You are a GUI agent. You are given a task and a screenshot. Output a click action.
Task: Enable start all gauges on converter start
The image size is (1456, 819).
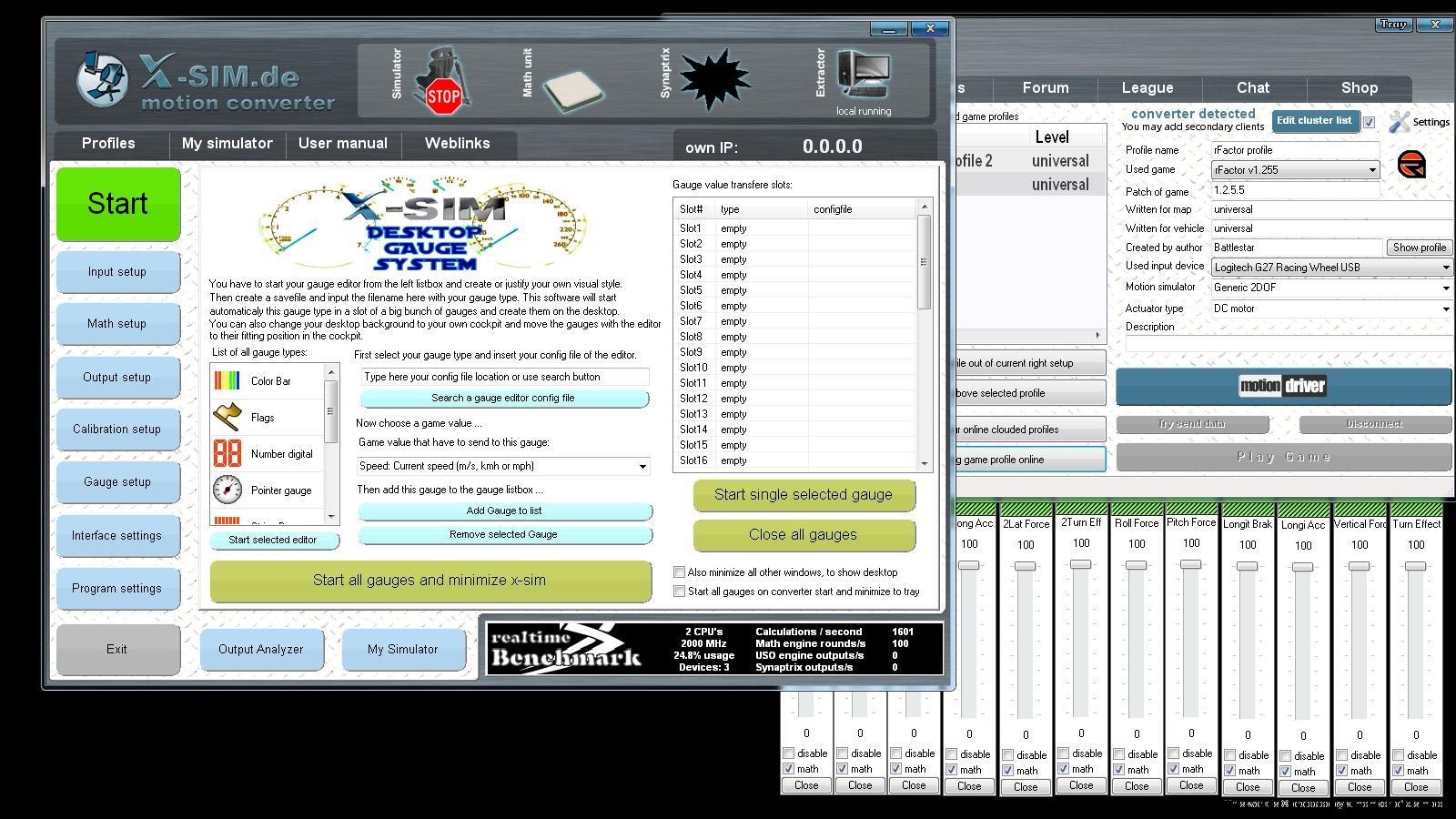coord(679,591)
